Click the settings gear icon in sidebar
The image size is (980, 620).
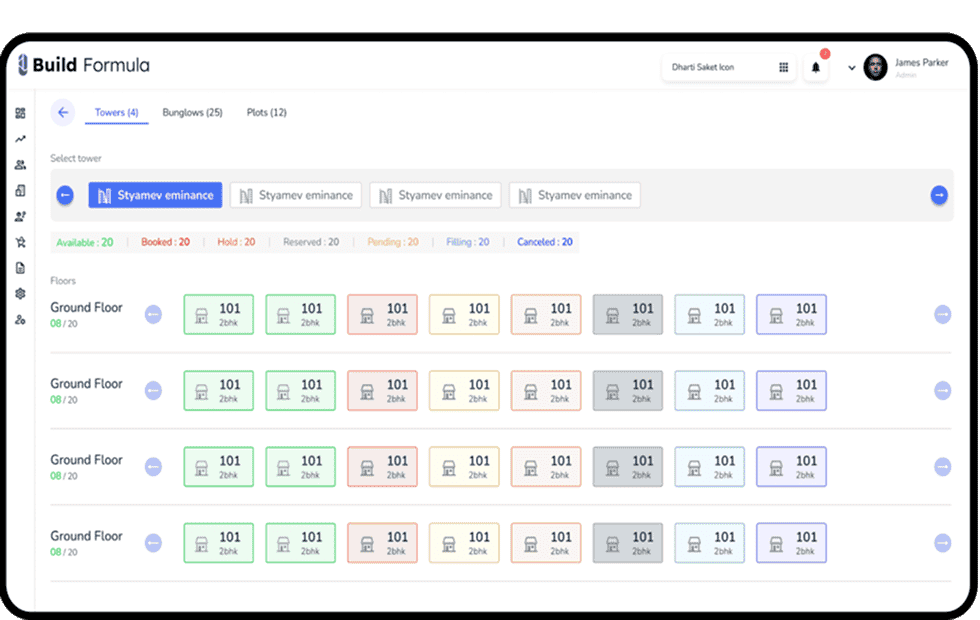tap(20, 293)
